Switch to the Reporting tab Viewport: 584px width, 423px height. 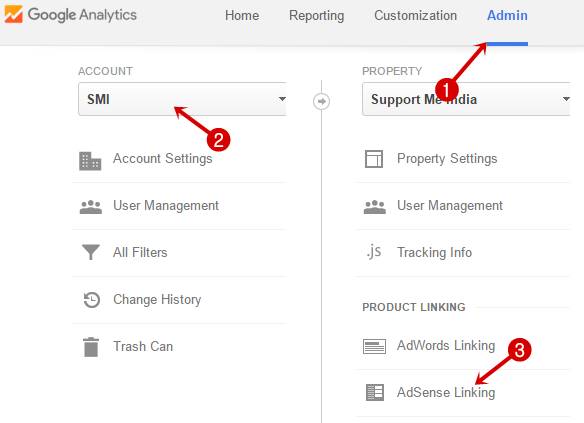pyautogui.click(x=317, y=16)
